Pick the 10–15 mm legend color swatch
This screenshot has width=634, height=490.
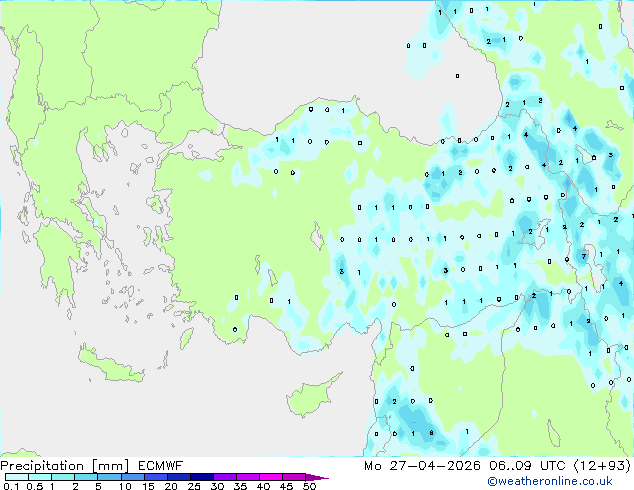click(133, 477)
